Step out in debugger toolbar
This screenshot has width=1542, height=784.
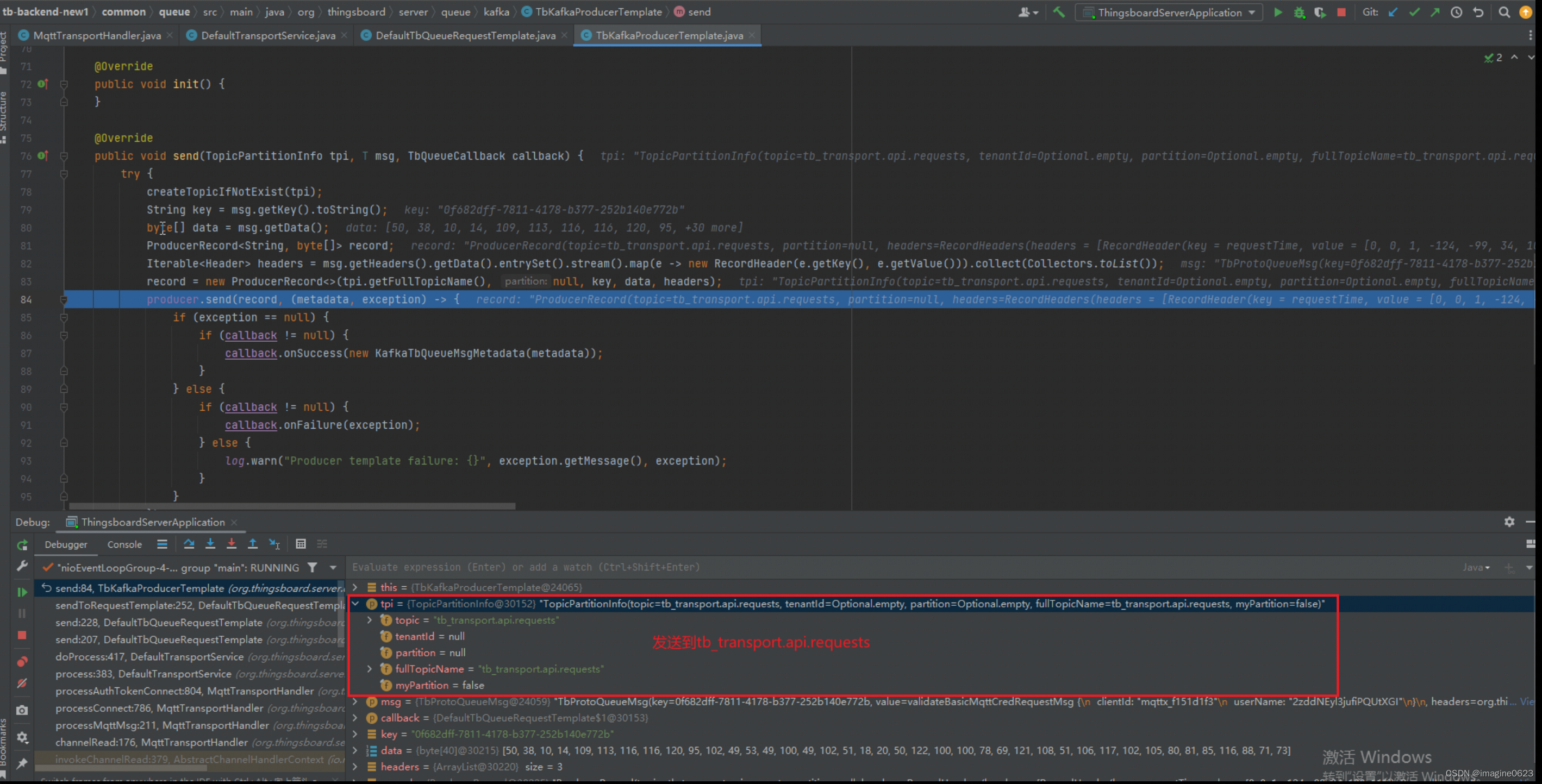pos(253,544)
